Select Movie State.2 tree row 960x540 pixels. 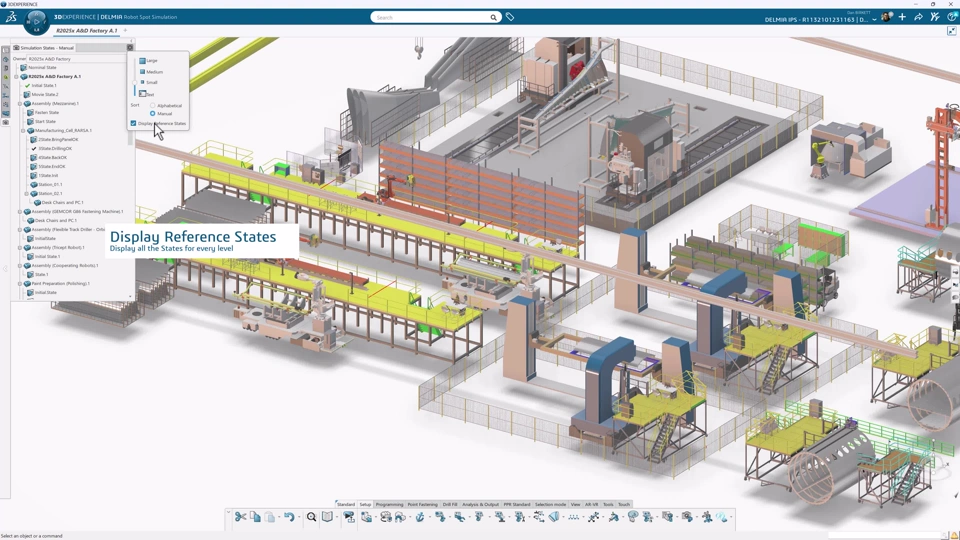tap(42, 94)
